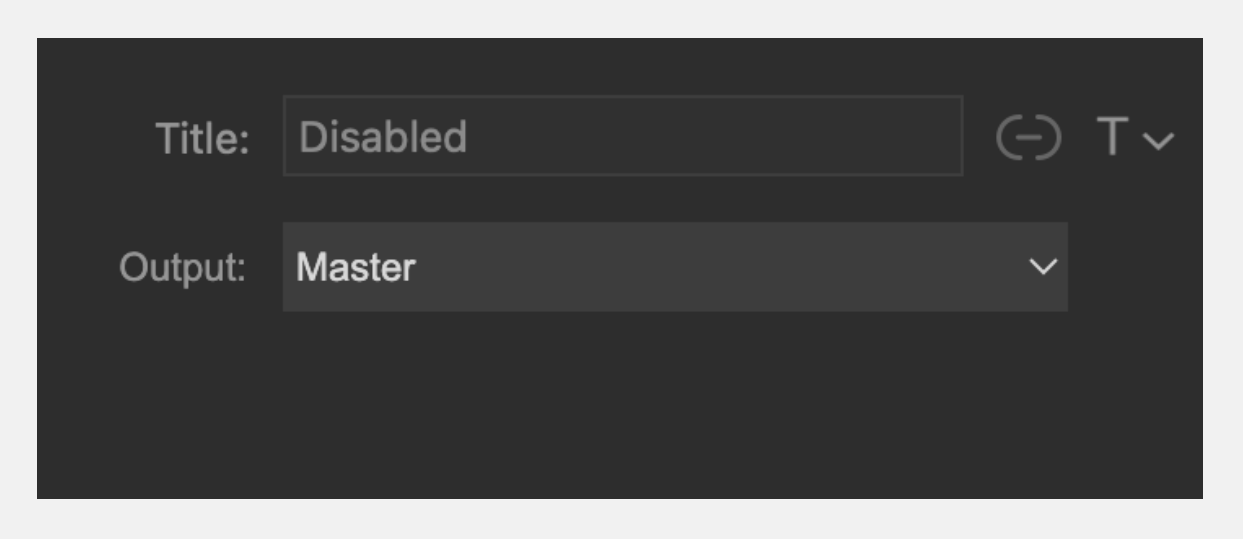Expand the chevron next to the T
Screen dimensions: 1243x539
[1157, 142]
